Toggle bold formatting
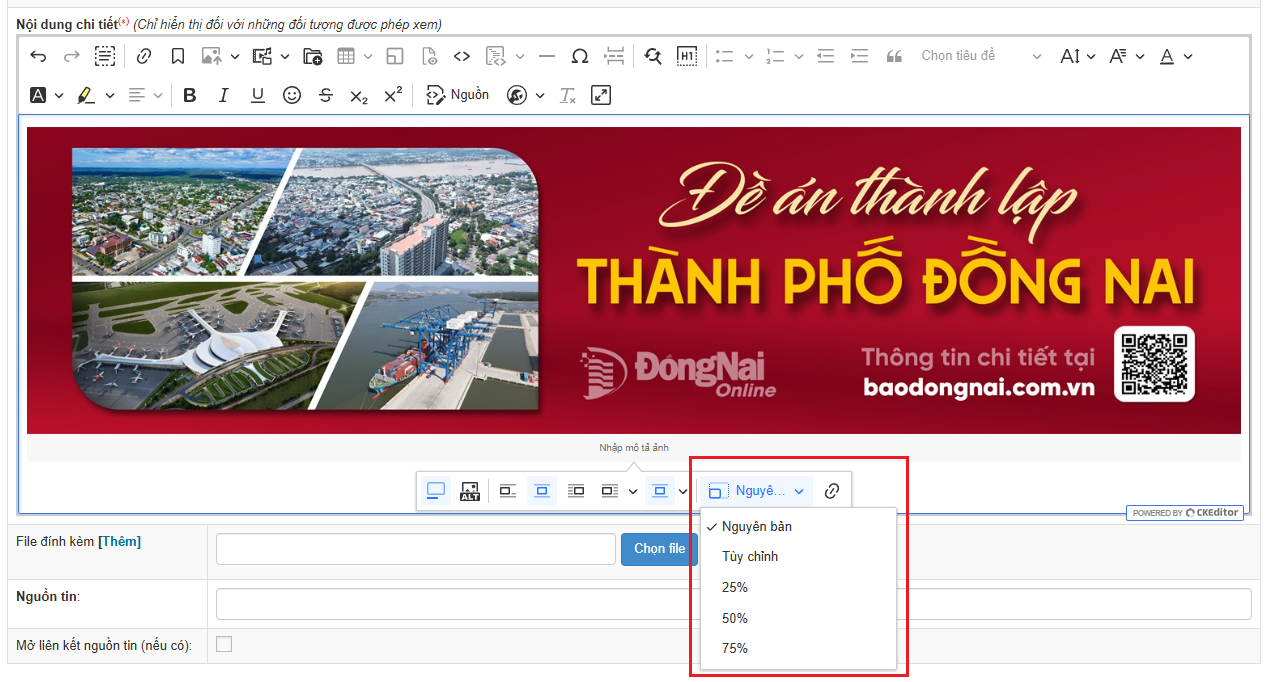 [x=190, y=95]
